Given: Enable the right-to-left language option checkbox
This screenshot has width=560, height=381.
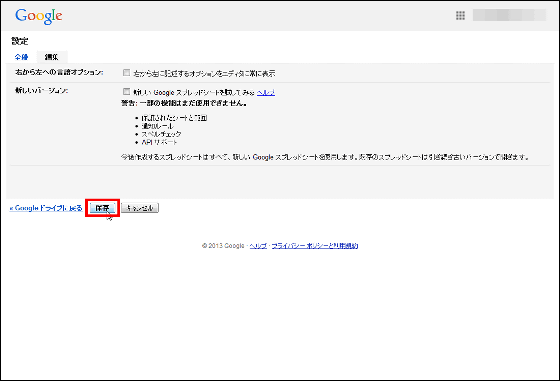Looking at the screenshot, I should [x=126, y=72].
